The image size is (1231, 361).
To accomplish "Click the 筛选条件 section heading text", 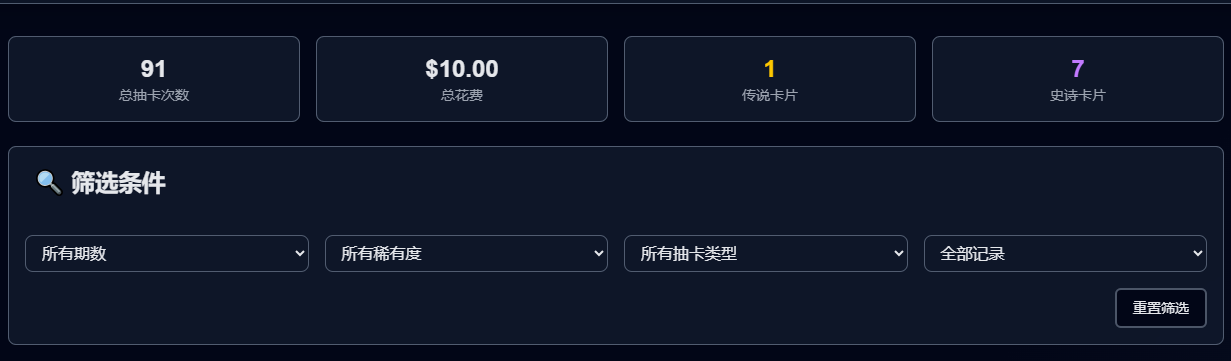I will (x=118, y=183).
